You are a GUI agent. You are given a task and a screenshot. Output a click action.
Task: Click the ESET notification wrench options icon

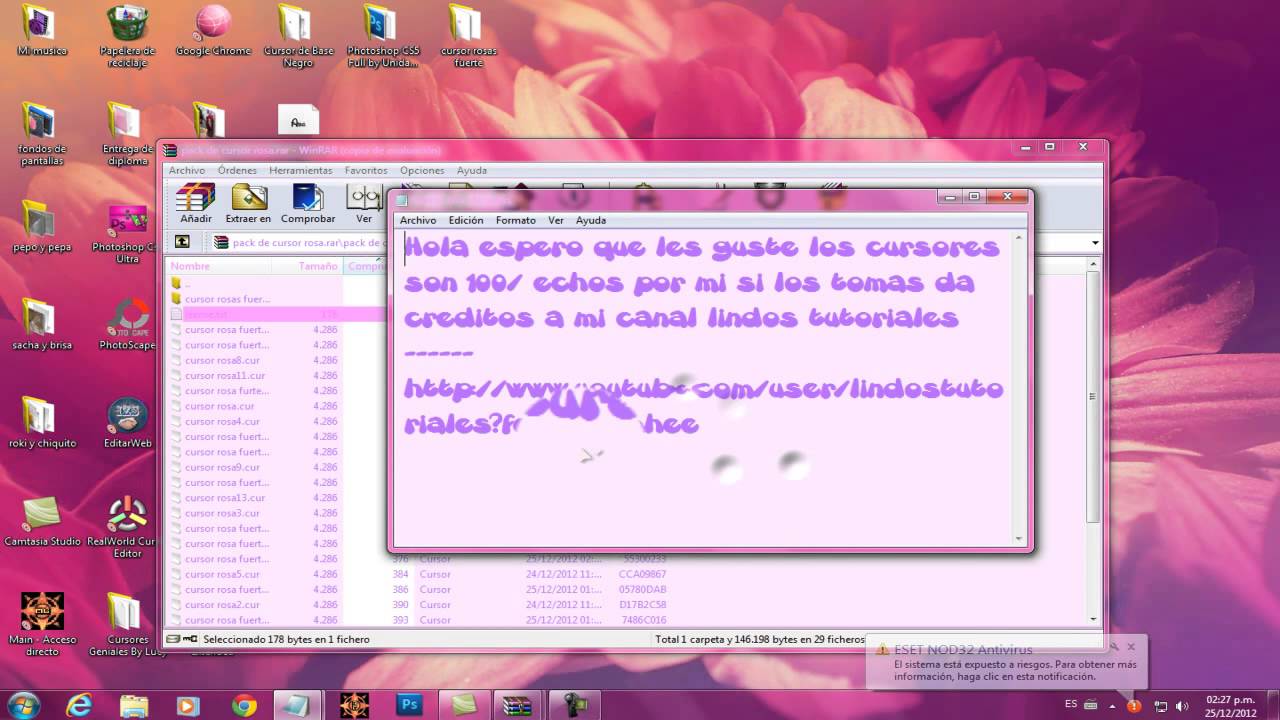[x=1114, y=647]
